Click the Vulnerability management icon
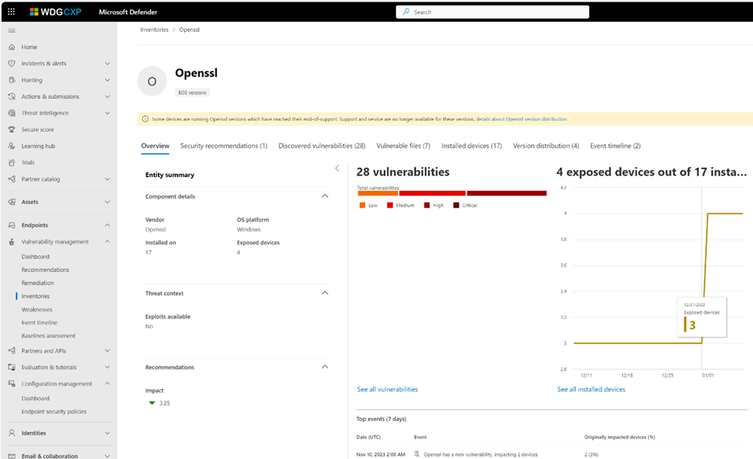This screenshot has height=459, width=753. 12,242
